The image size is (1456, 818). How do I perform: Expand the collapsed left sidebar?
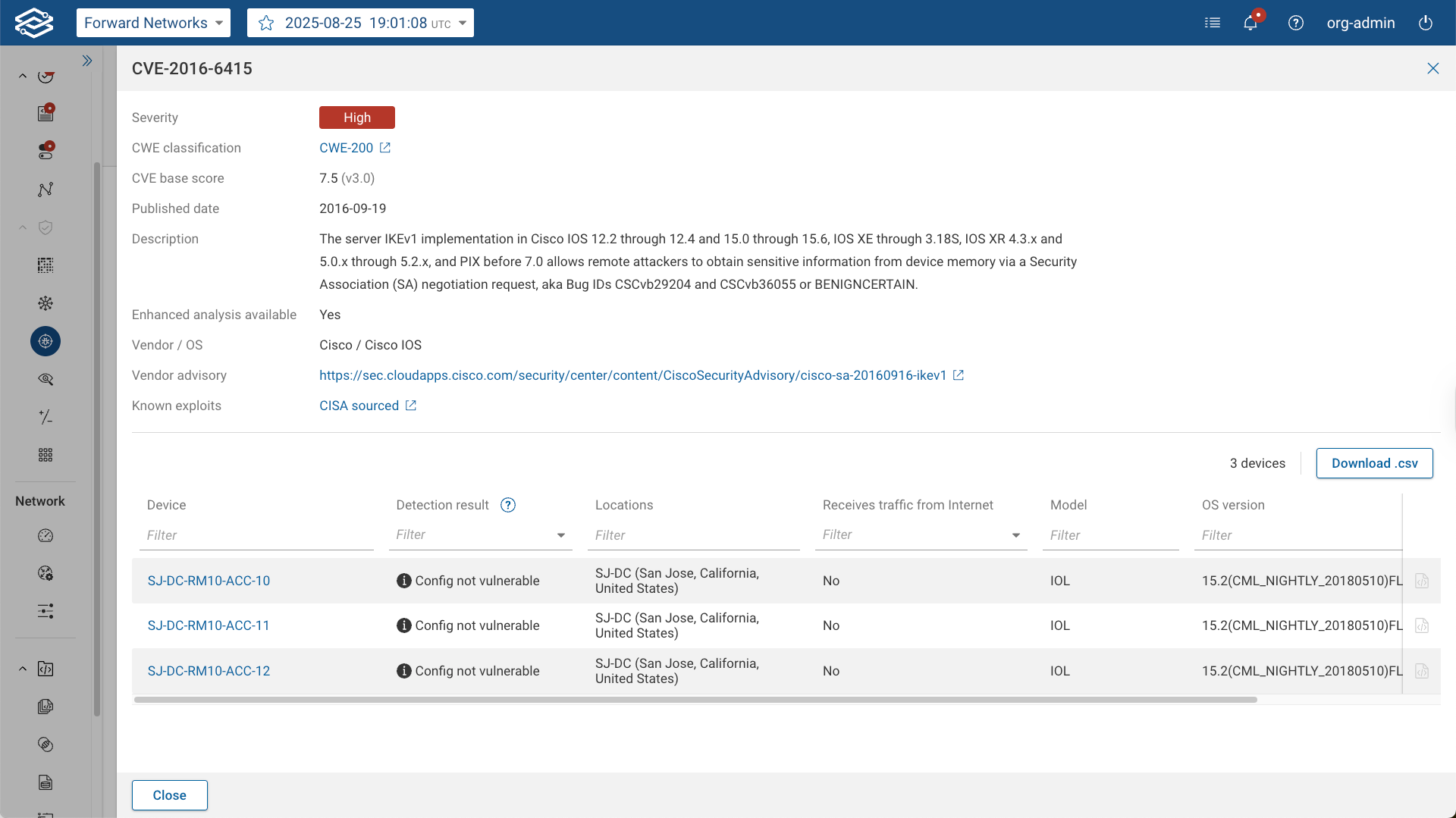87,60
